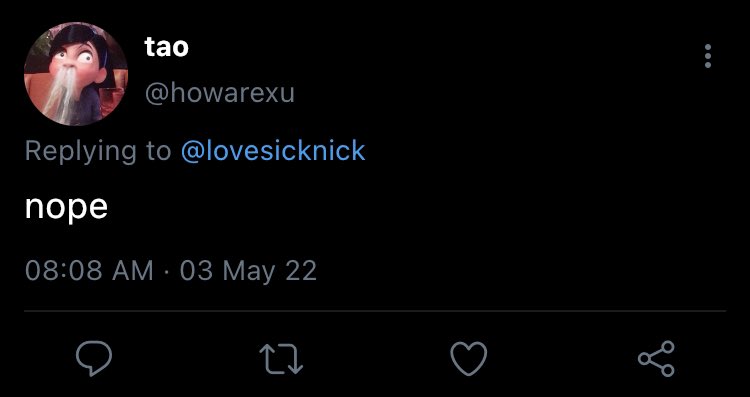
Task: Reply to the tweet via speech bubble icon
Action: pos(94,359)
